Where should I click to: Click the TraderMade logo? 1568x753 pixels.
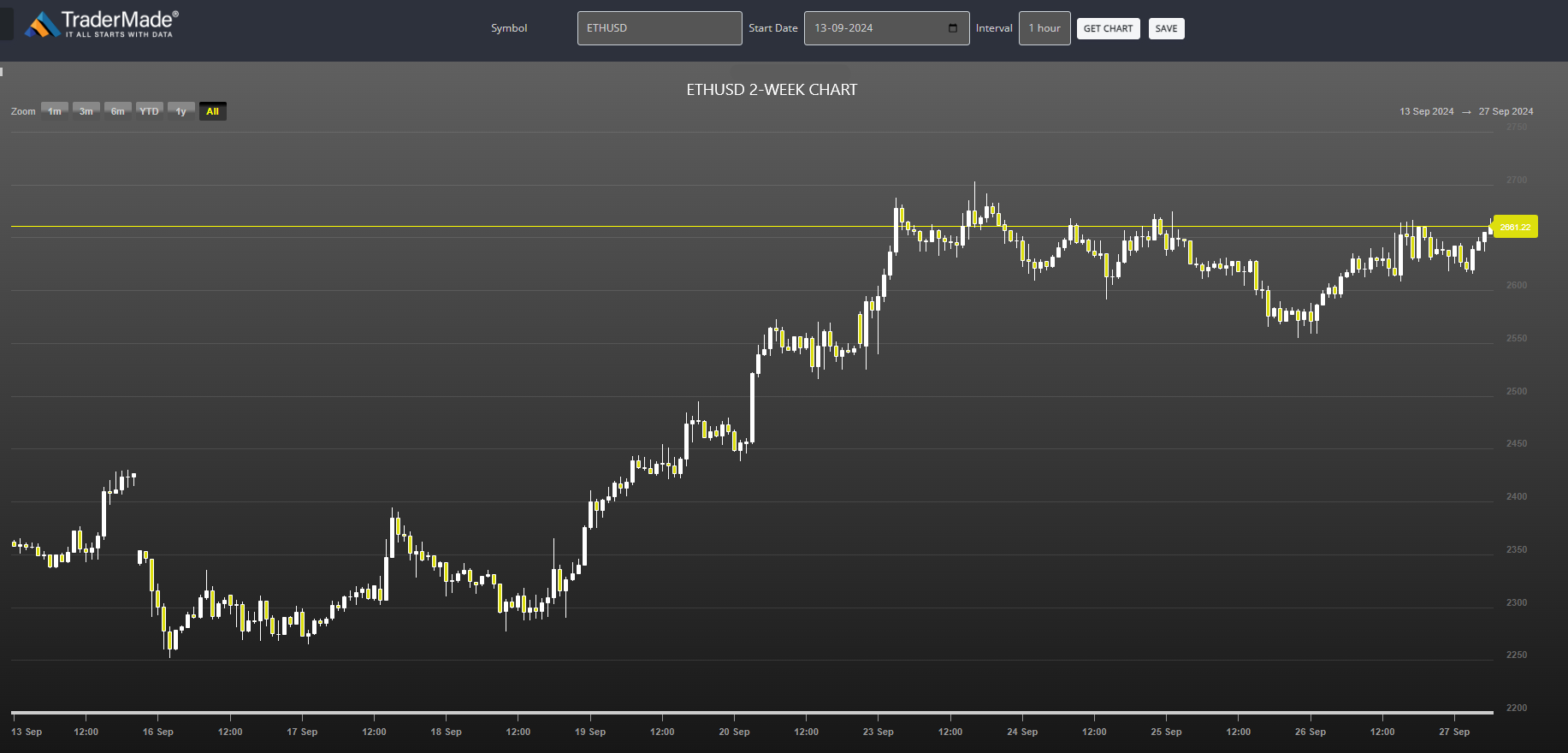pyautogui.click(x=102, y=24)
